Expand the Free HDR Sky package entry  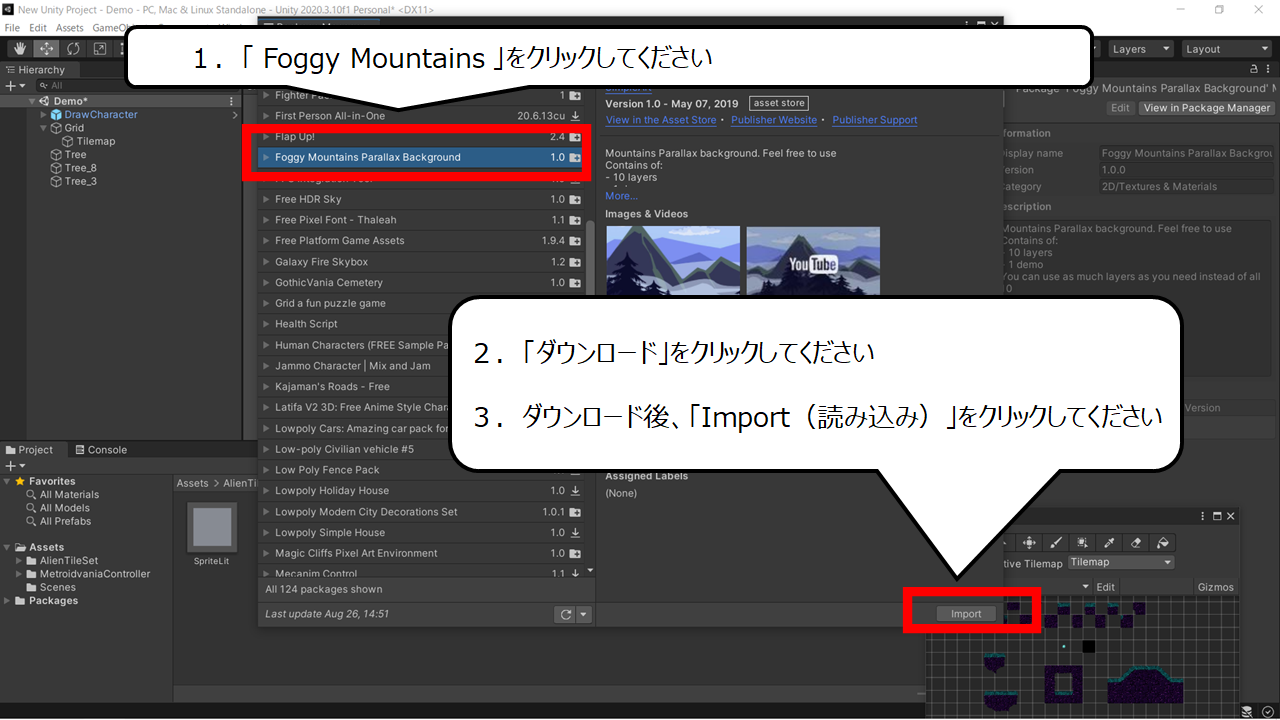266,199
